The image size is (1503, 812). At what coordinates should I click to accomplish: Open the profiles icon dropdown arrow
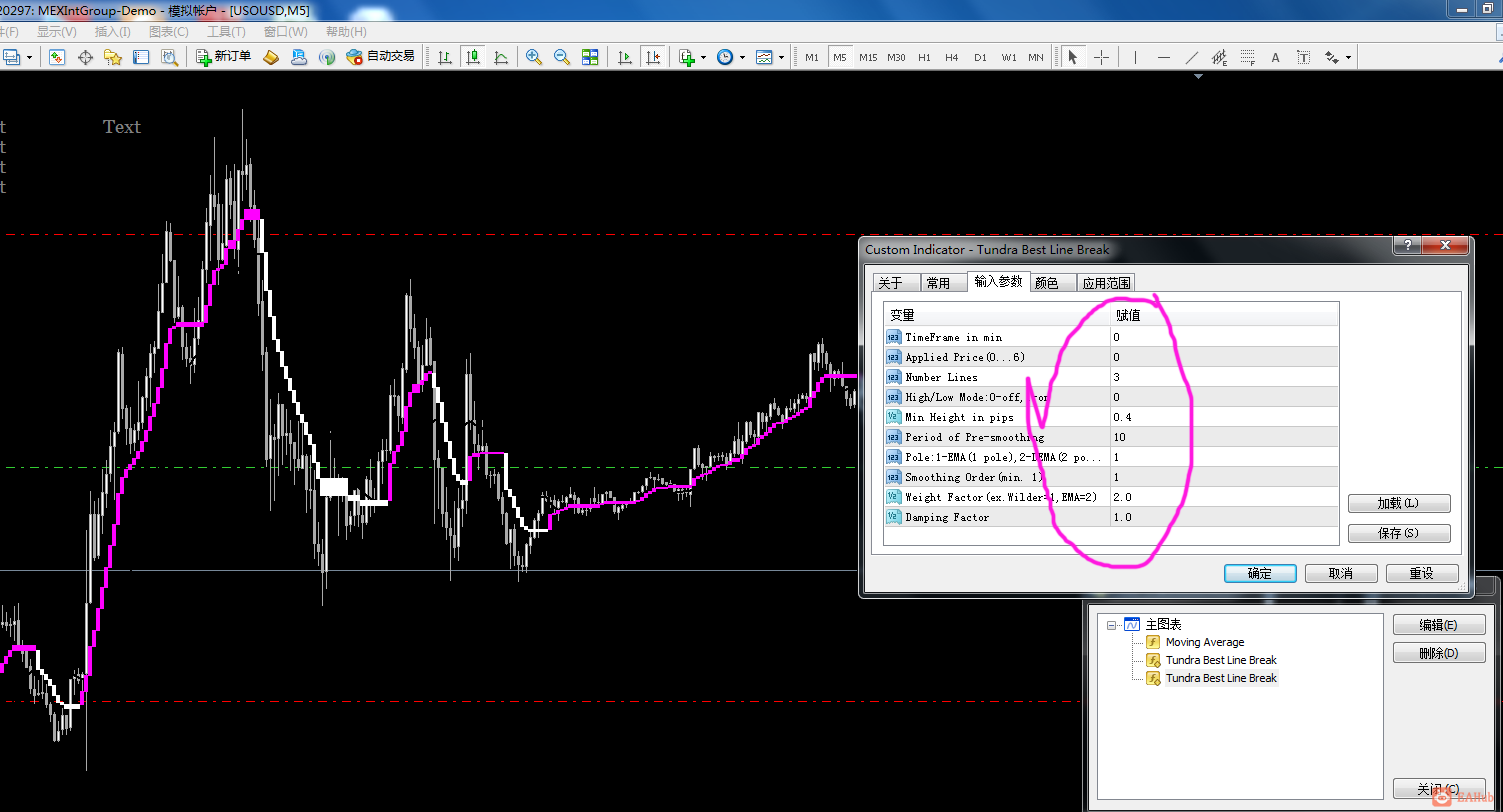pyautogui.click(x=29, y=57)
